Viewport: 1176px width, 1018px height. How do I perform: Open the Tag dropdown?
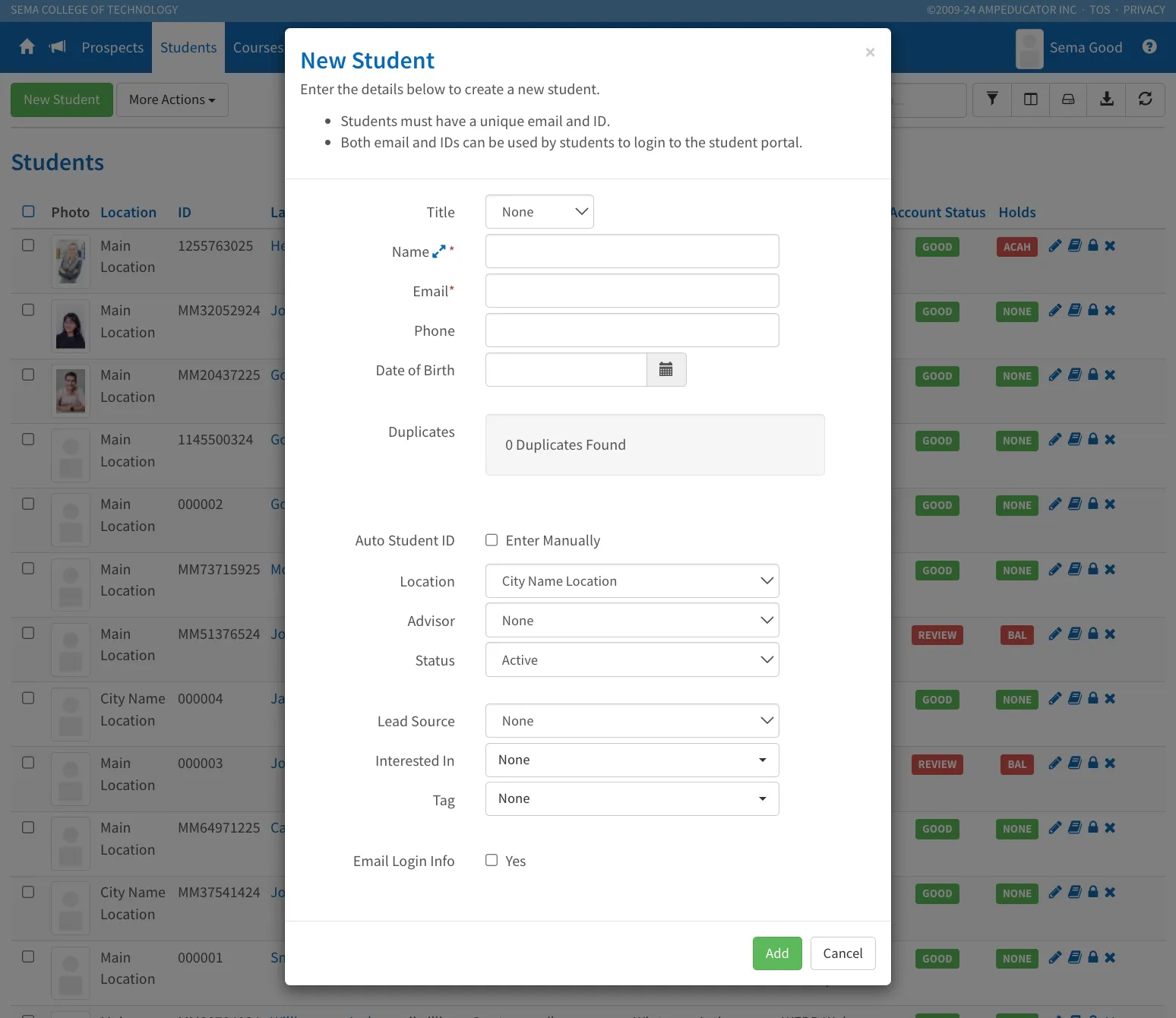tap(632, 798)
